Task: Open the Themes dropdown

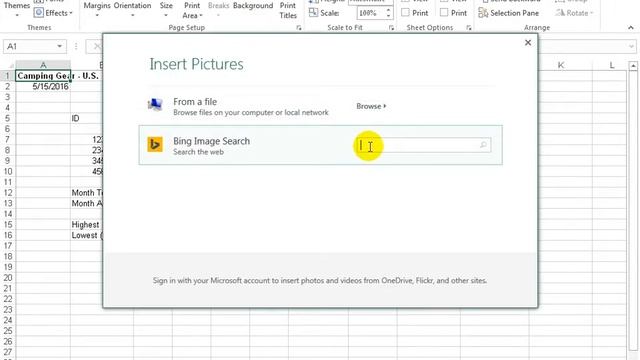Action: [17, 10]
